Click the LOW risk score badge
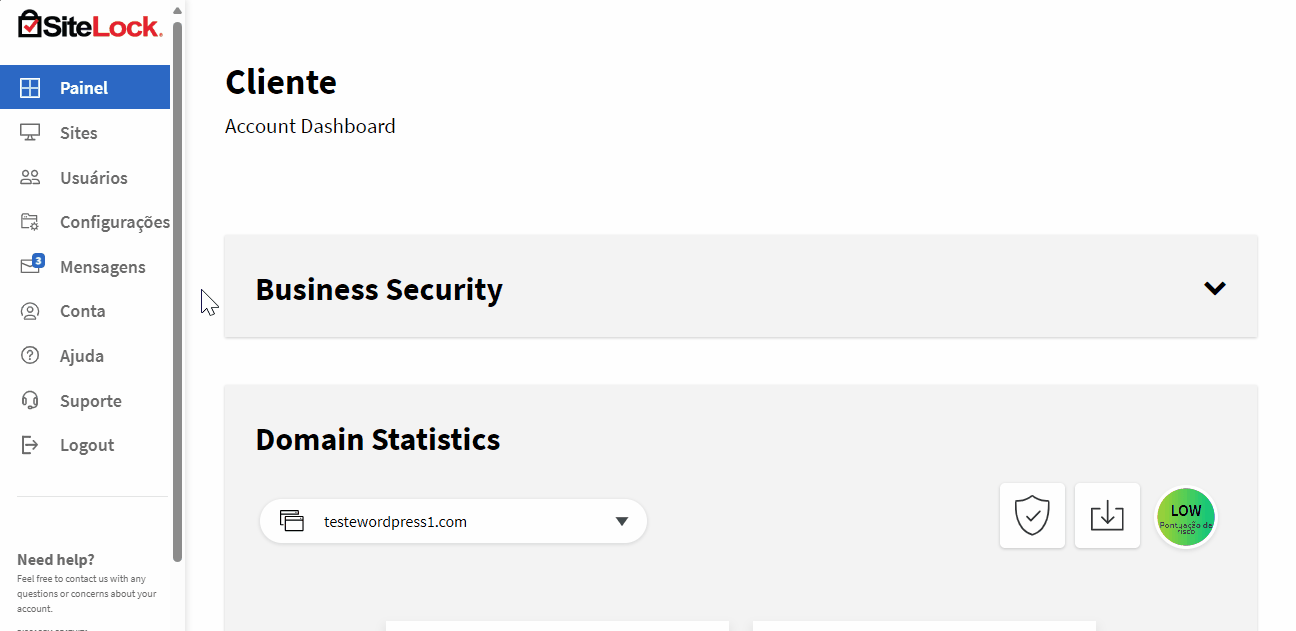 click(1186, 517)
